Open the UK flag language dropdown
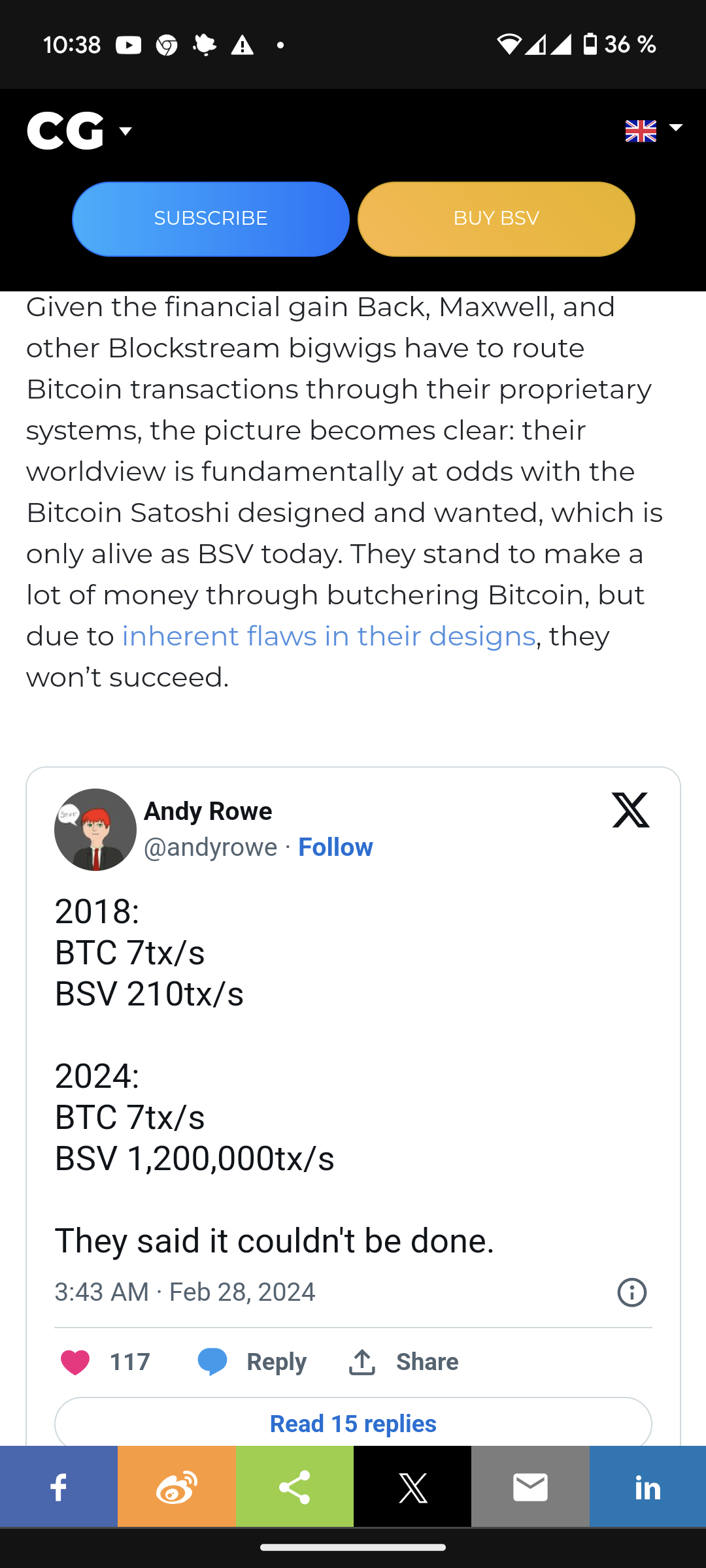Image resolution: width=706 pixels, height=1568 pixels. [x=653, y=131]
